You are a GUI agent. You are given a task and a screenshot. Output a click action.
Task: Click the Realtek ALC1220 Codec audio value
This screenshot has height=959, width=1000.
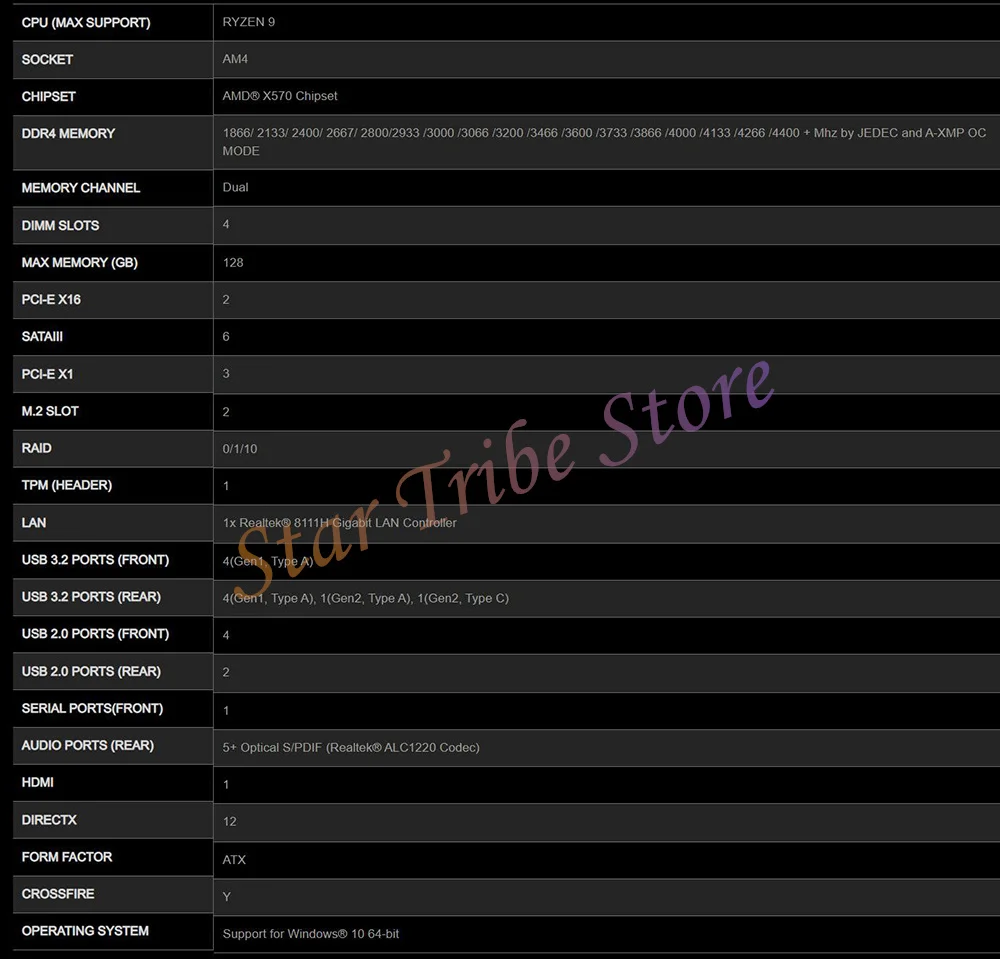[351, 747]
